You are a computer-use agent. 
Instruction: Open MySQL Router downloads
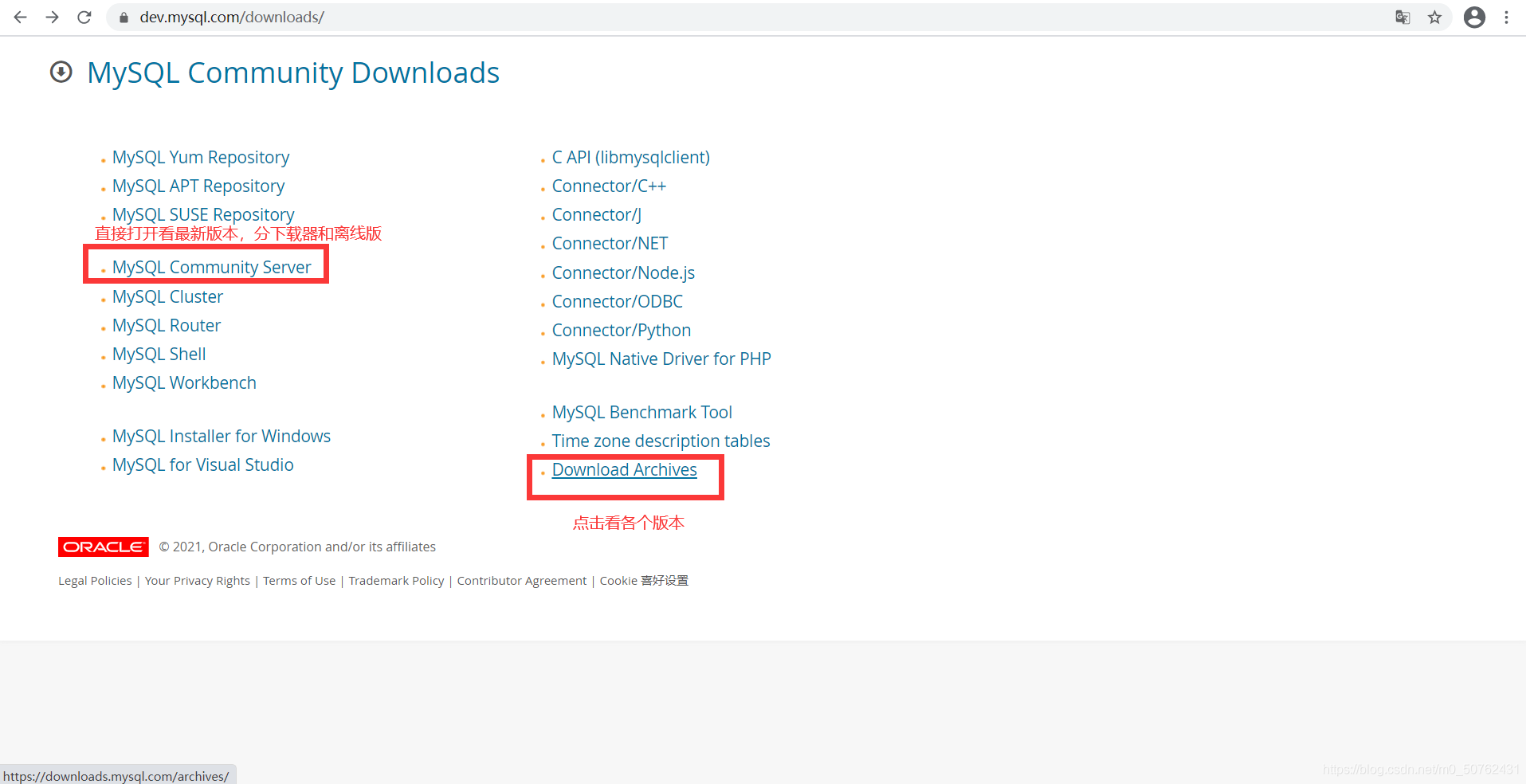pyautogui.click(x=167, y=325)
